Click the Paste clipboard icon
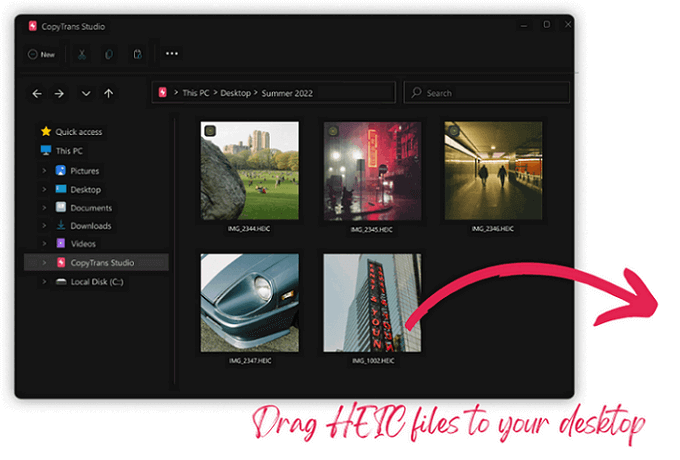The image size is (680, 460). [x=137, y=54]
